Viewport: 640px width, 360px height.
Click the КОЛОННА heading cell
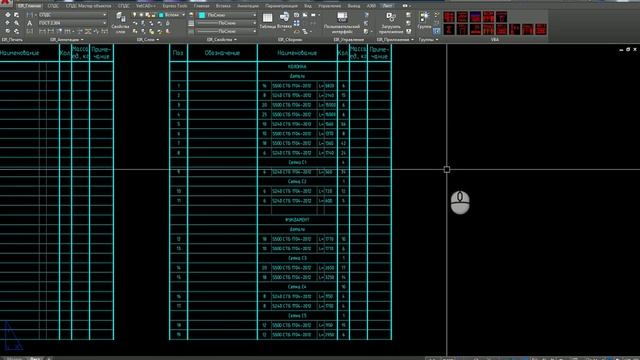click(297, 67)
